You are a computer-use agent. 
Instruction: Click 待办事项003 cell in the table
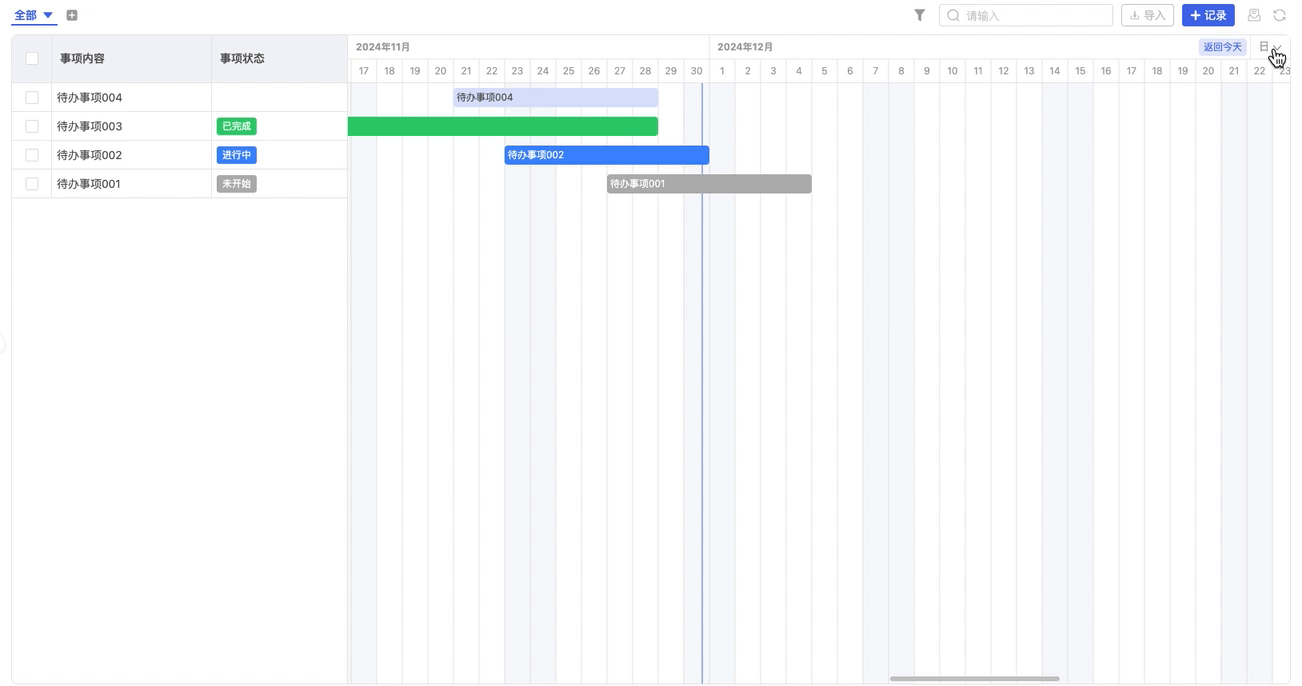[131, 126]
